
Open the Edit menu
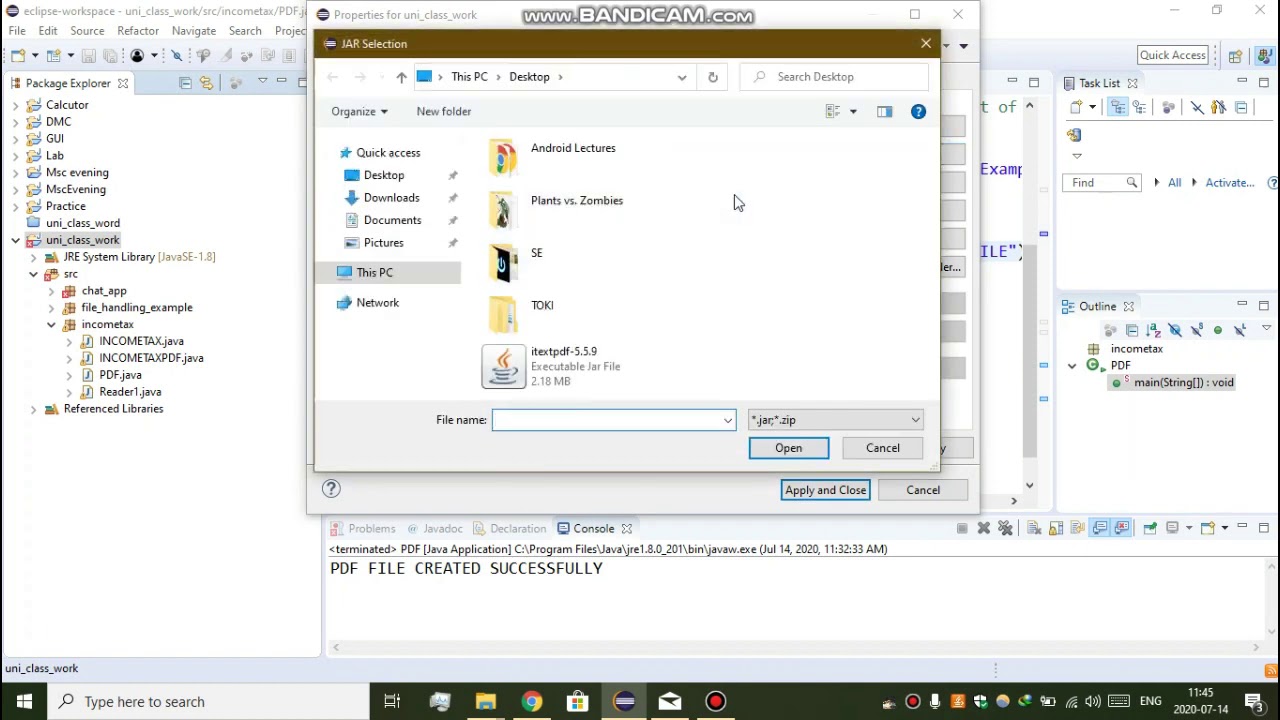pyautogui.click(x=47, y=31)
